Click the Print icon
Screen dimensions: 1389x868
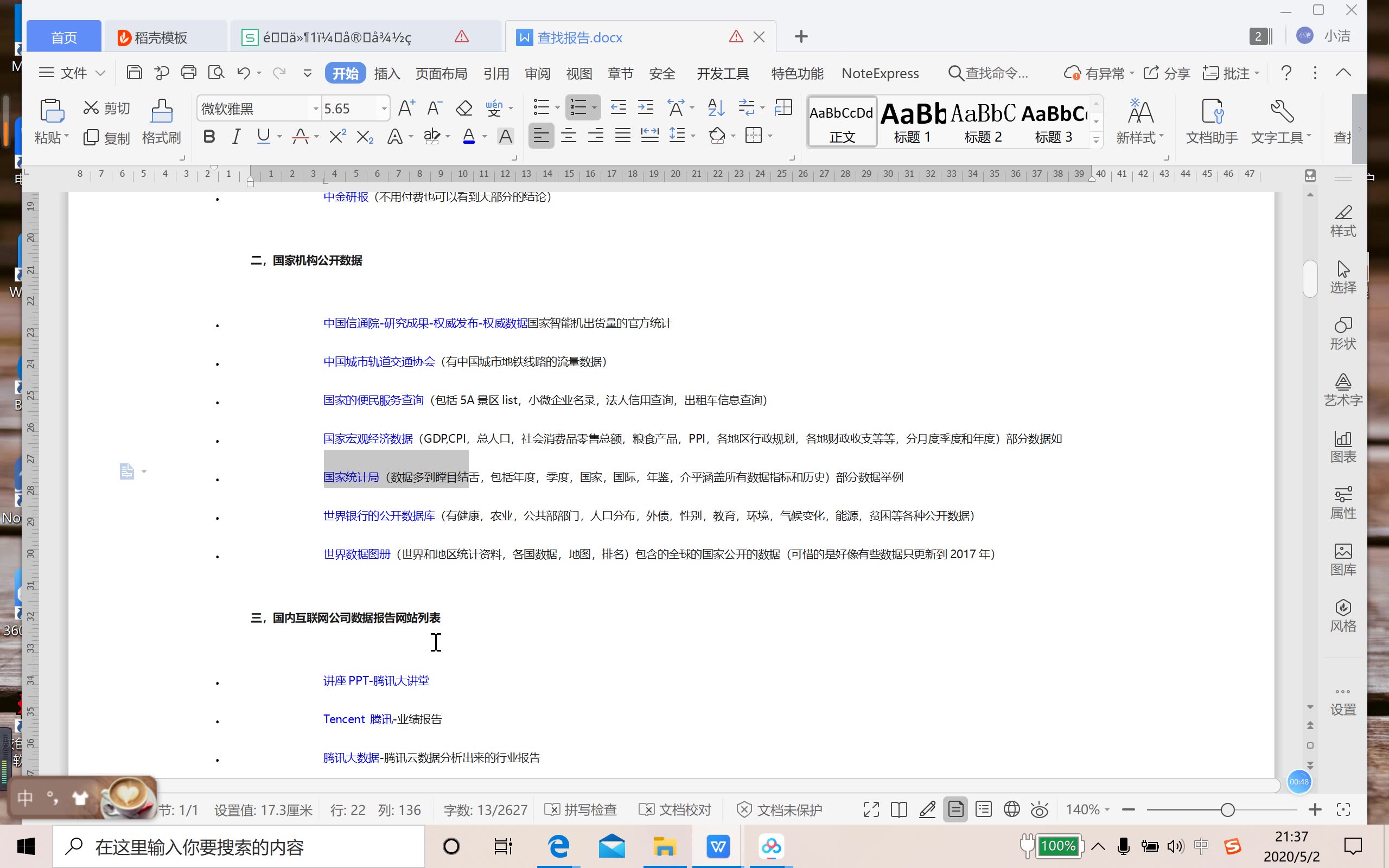pos(189,73)
